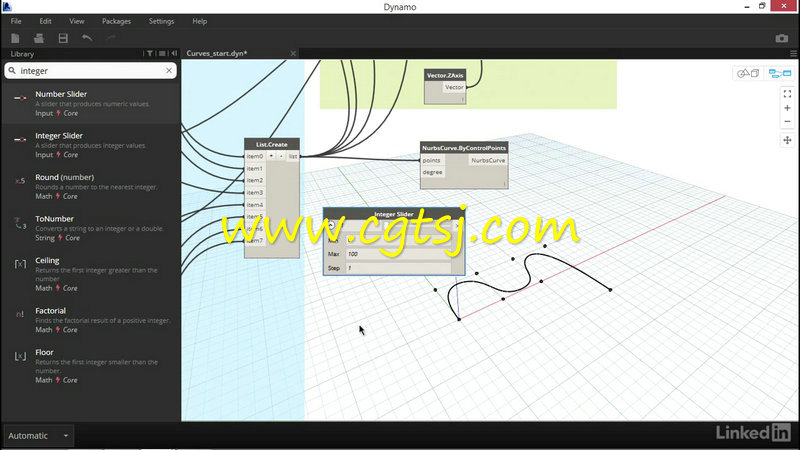Select Number Slider search result
This screenshot has width=800, height=450.
tap(91, 103)
